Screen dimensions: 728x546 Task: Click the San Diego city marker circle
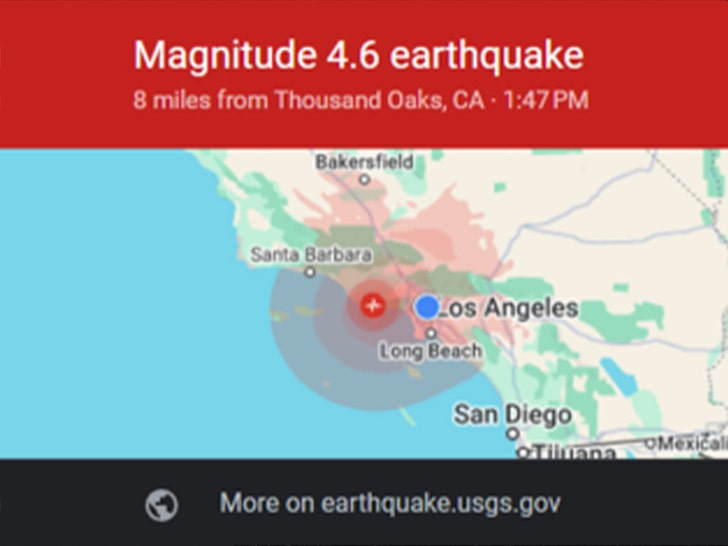tap(513, 434)
